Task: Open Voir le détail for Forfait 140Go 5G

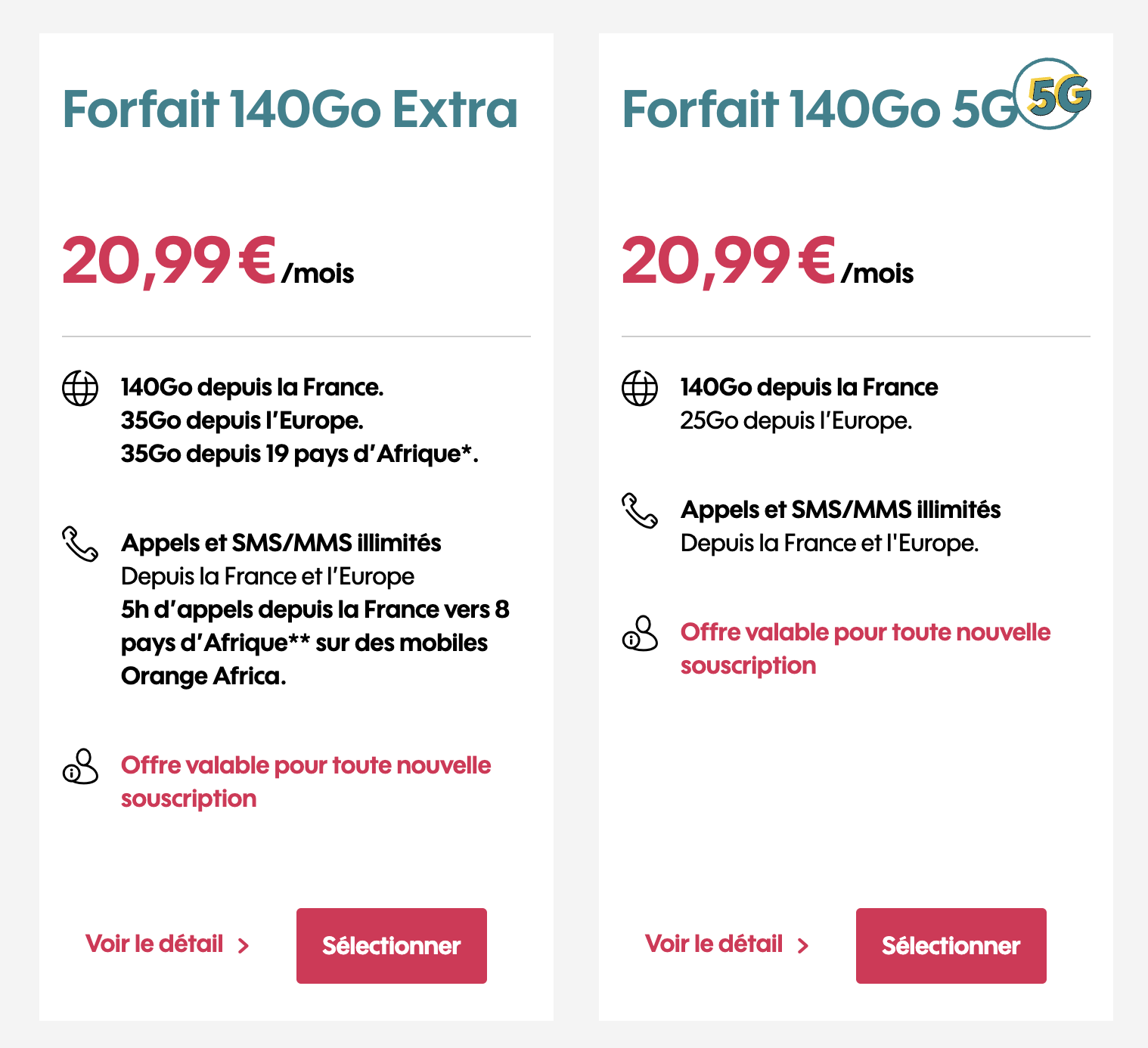Action: click(714, 944)
